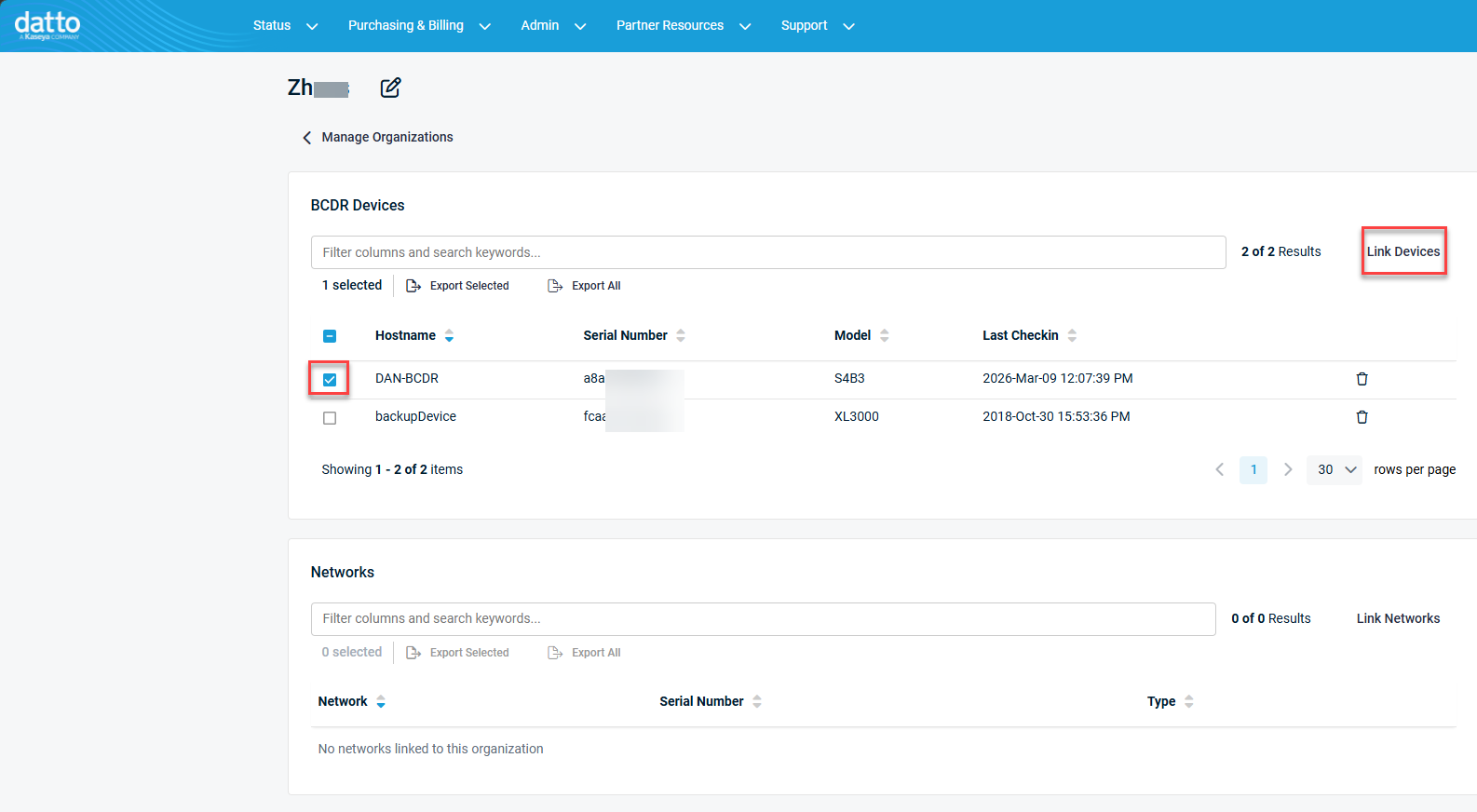Select the backupDevice checkbox
Viewport: 1477px width, 812px height.
click(330, 418)
